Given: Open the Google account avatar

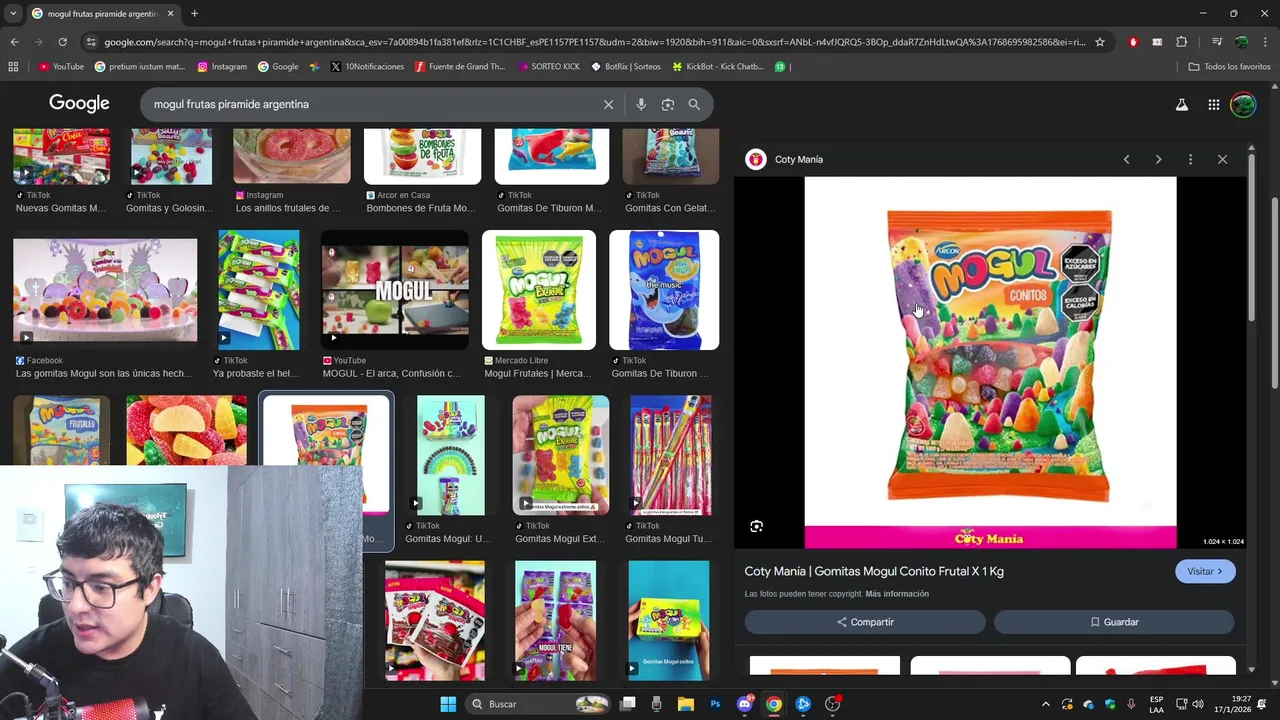Looking at the screenshot, I should (1243, 104).
